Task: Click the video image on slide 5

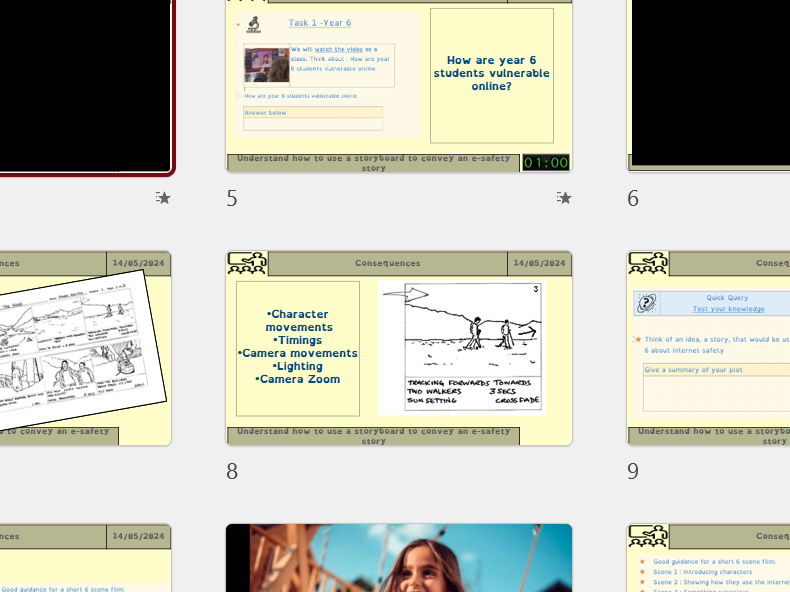Action: pos(267,65)
